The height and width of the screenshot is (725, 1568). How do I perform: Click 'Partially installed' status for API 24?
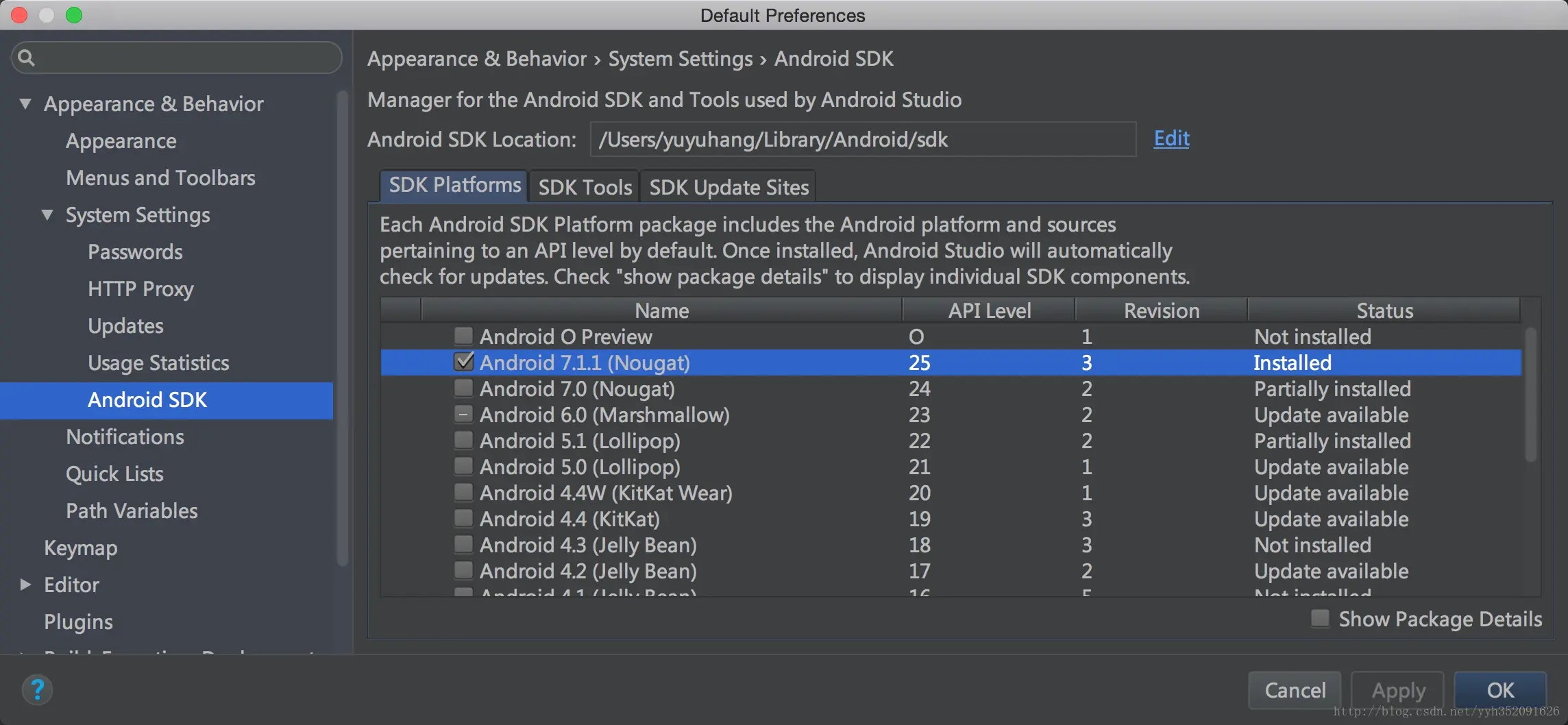pos(1332,389)
